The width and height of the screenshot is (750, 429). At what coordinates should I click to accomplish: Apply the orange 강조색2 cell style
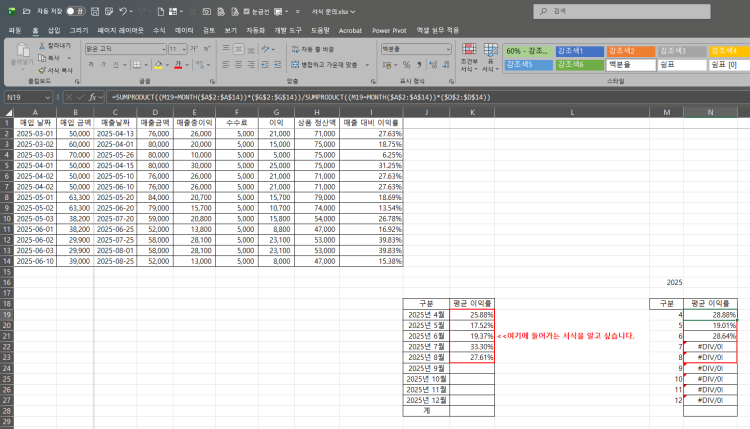click(x=629, y=50)
